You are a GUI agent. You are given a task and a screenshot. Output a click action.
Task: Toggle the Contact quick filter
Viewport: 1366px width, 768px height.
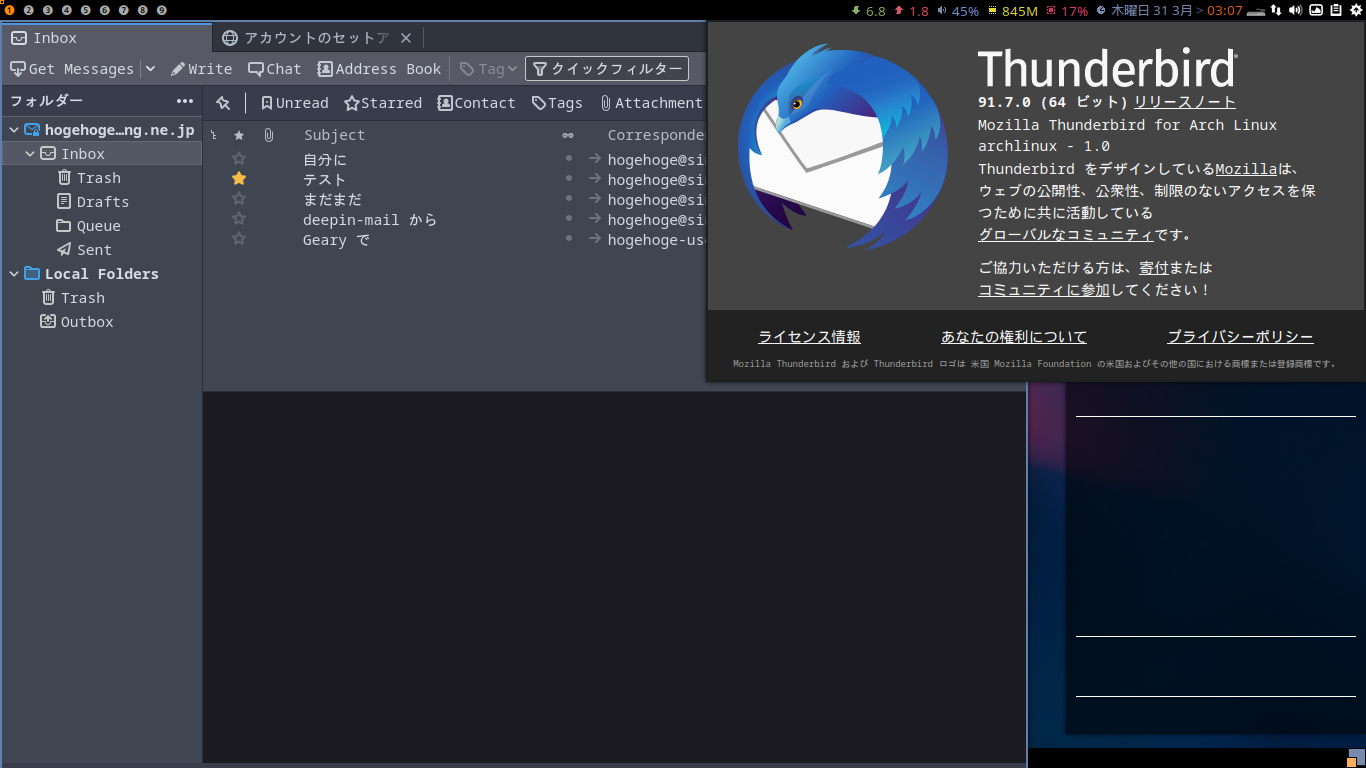click(x=477, y=103)
